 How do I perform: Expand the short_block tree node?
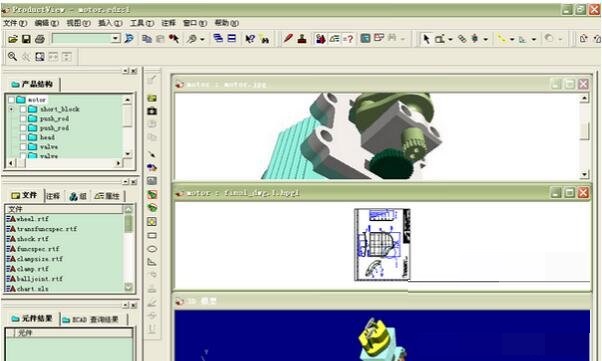click(x=11, y=109)
